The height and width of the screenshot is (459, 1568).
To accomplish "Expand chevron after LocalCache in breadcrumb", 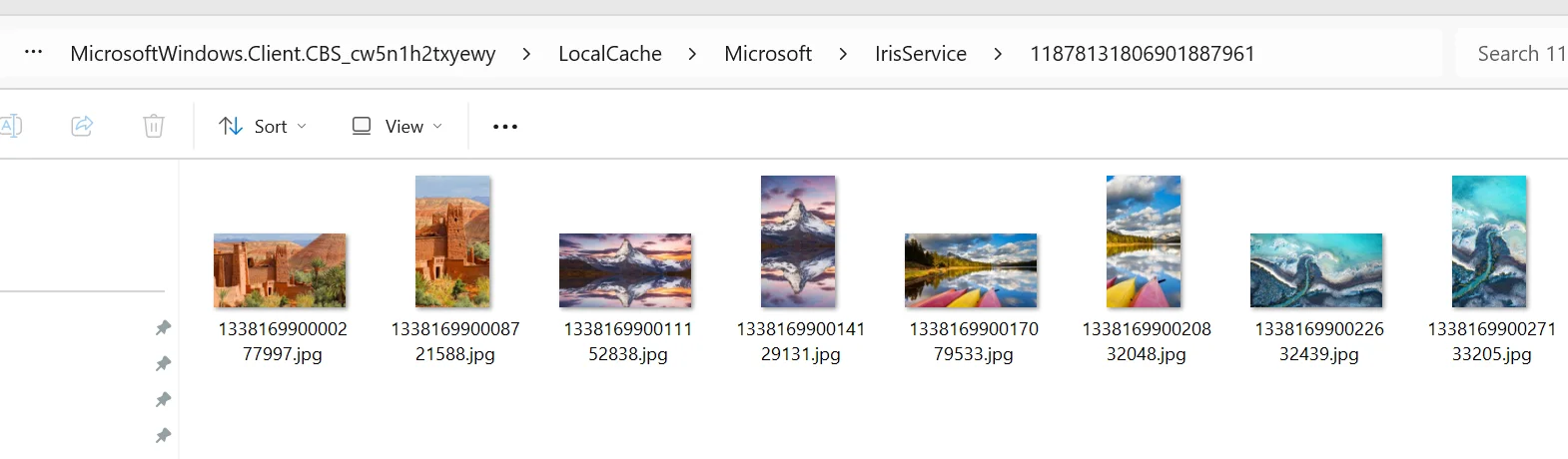I will tap(692, 54).
